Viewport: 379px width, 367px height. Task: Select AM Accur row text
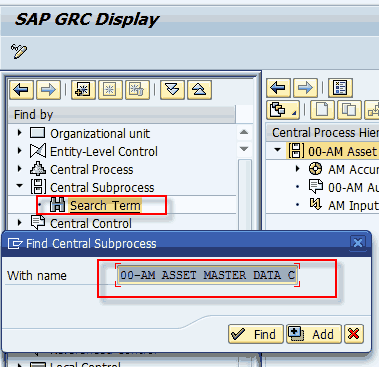pos(353,170)
